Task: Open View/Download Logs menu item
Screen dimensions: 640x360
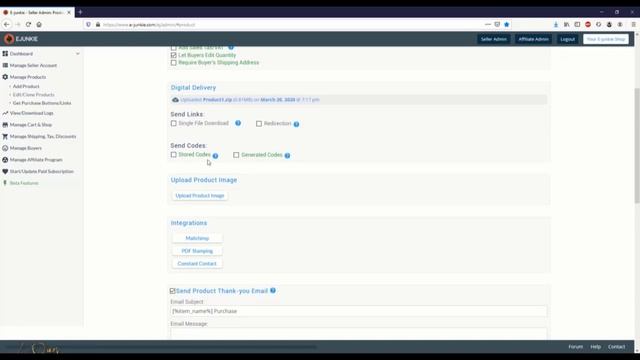Action: click(x=31, y=113)
